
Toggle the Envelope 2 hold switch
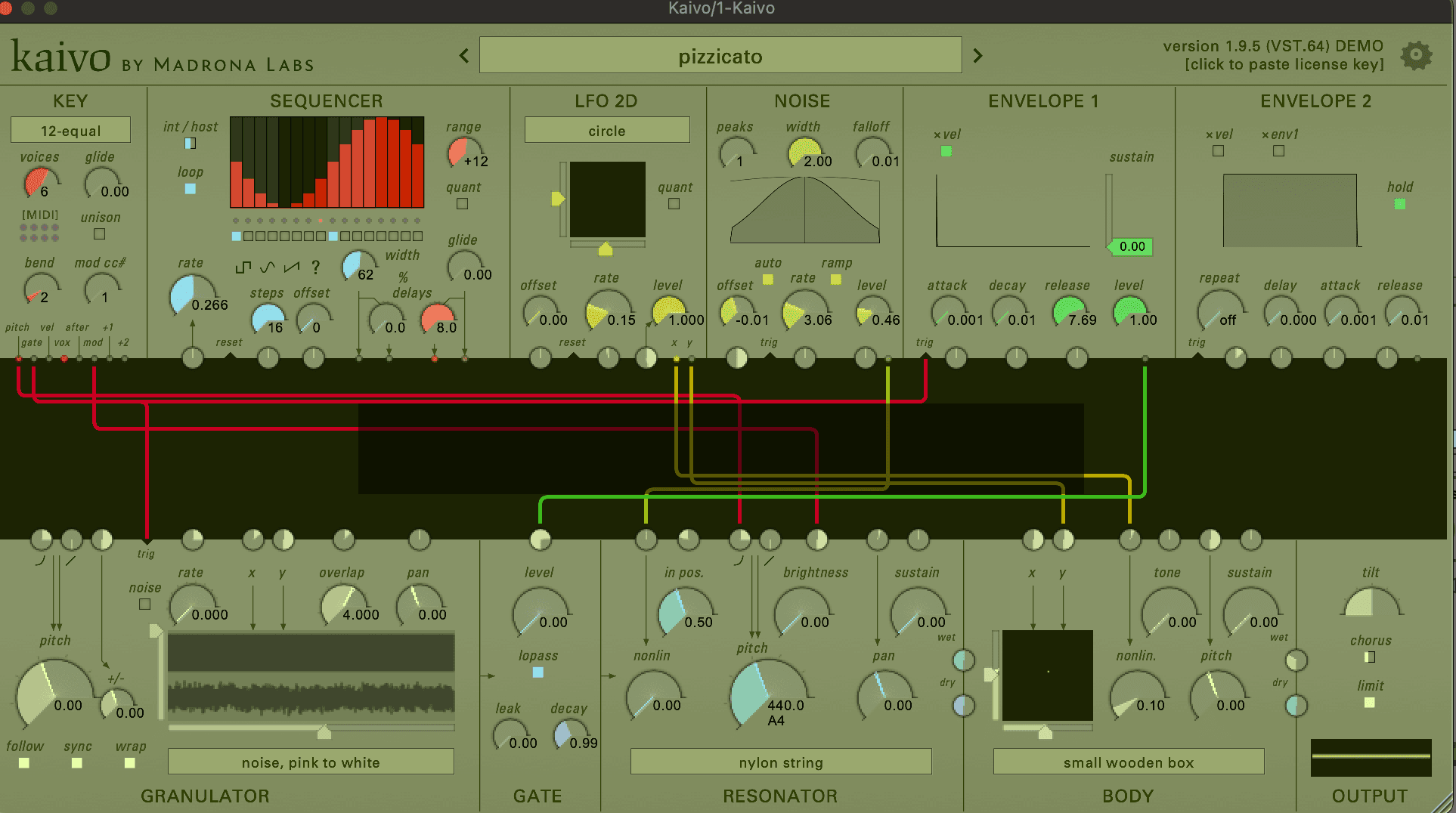tap(1400, 204)
